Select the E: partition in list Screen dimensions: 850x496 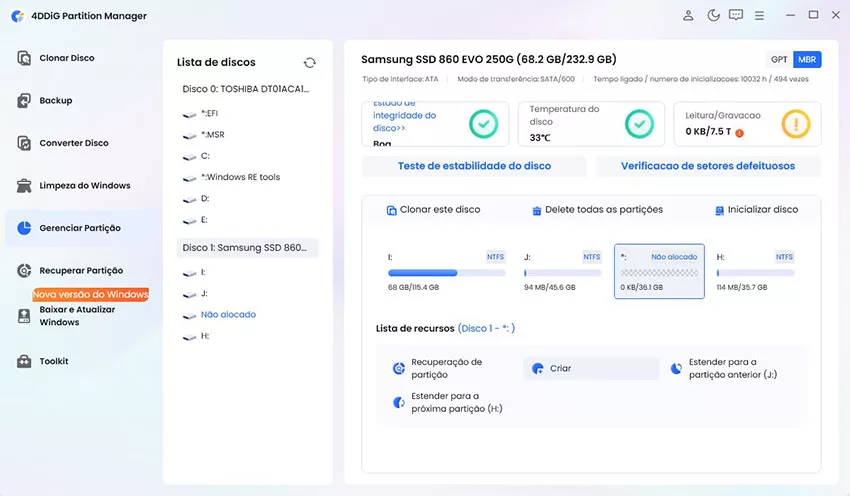tap(196, 220)
